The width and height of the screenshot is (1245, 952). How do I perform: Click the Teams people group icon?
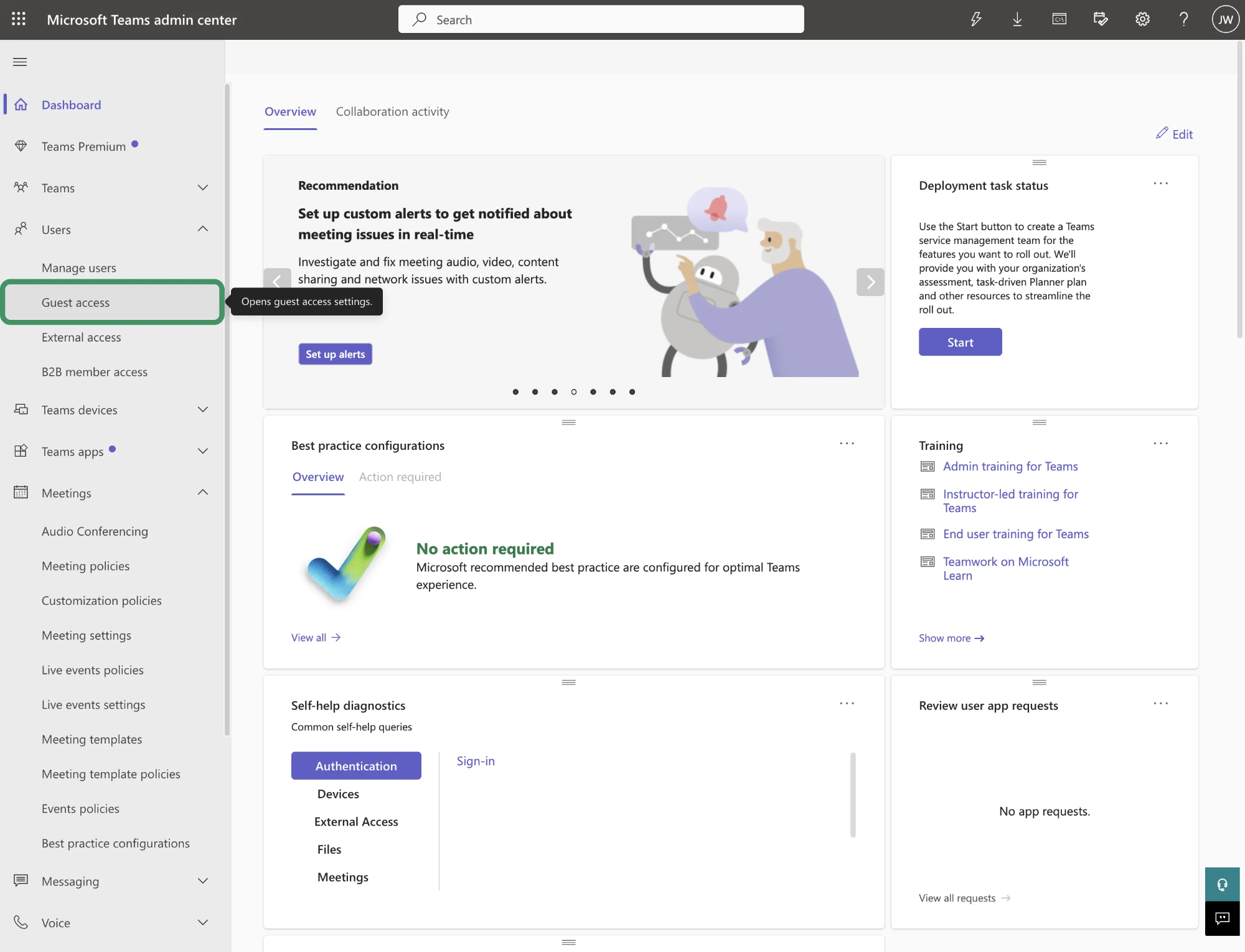point(21,187)
